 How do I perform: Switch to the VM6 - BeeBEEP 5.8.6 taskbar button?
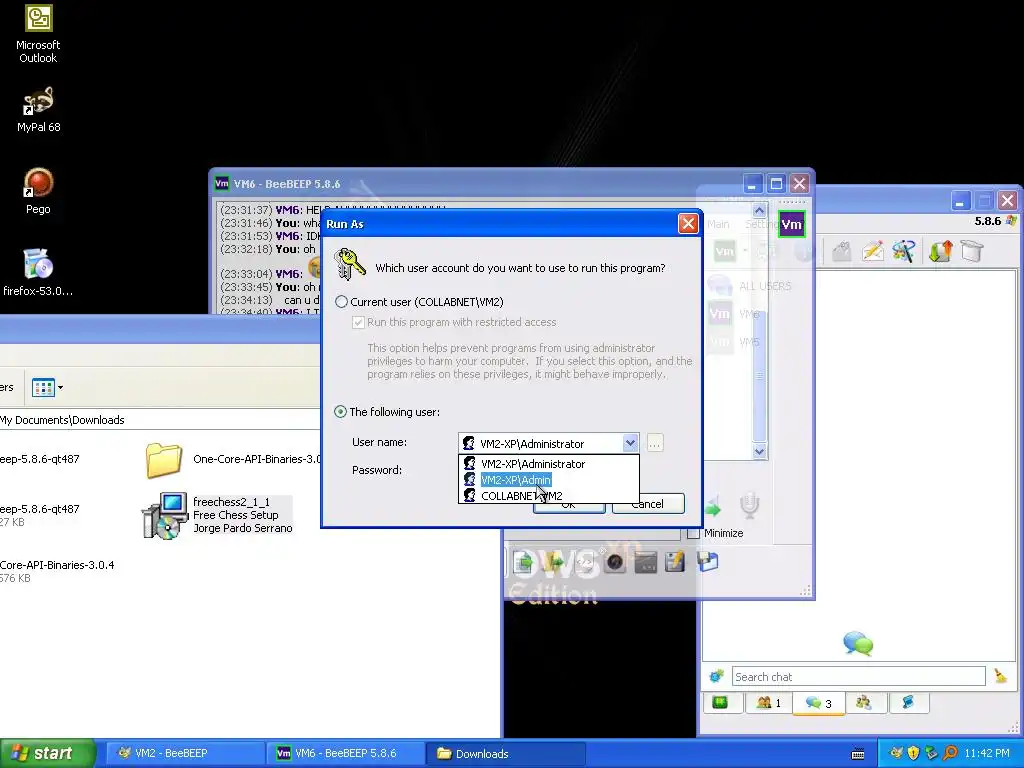point(345,753)
